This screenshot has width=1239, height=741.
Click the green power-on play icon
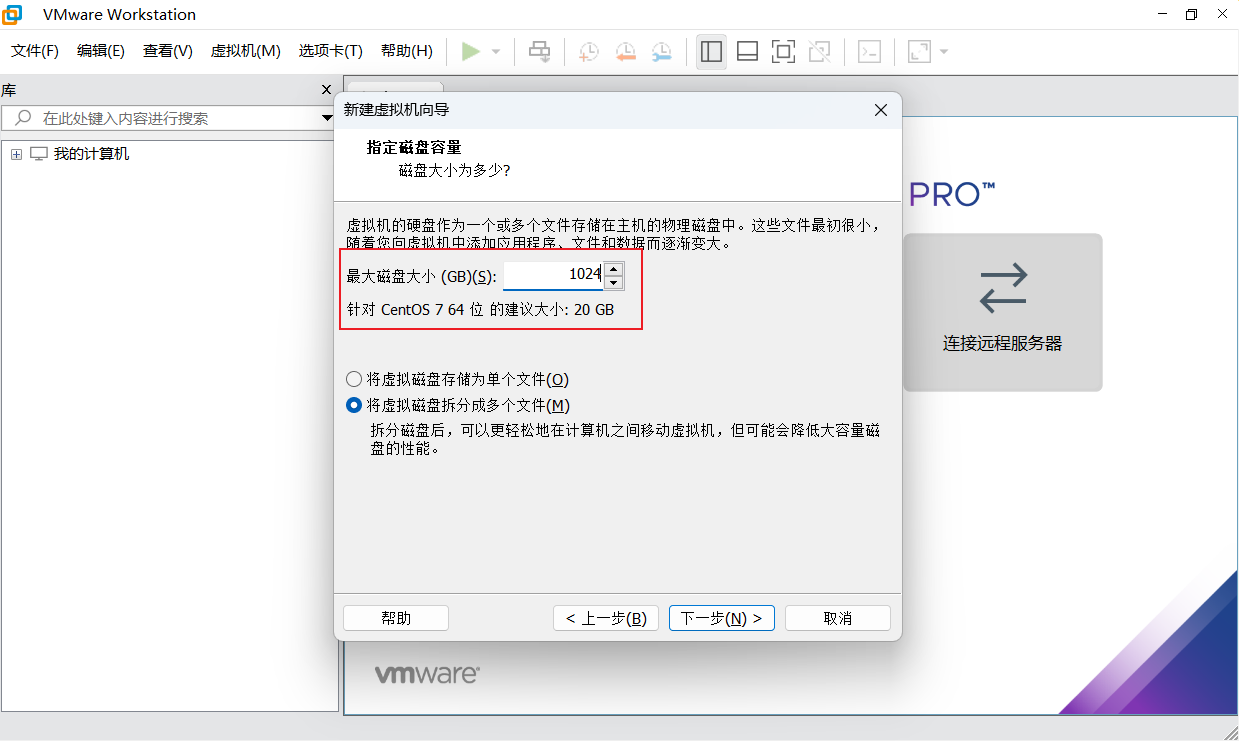point(471,52)
